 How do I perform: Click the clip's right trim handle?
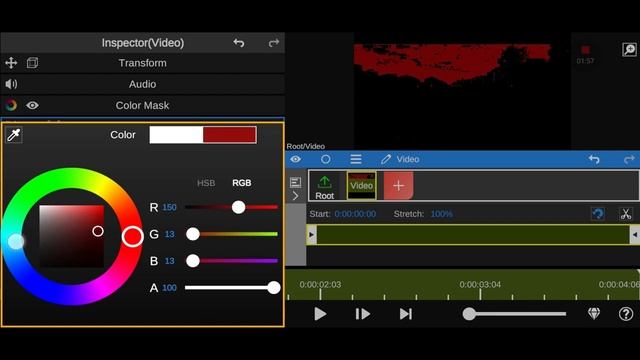[x=635, y=235]
